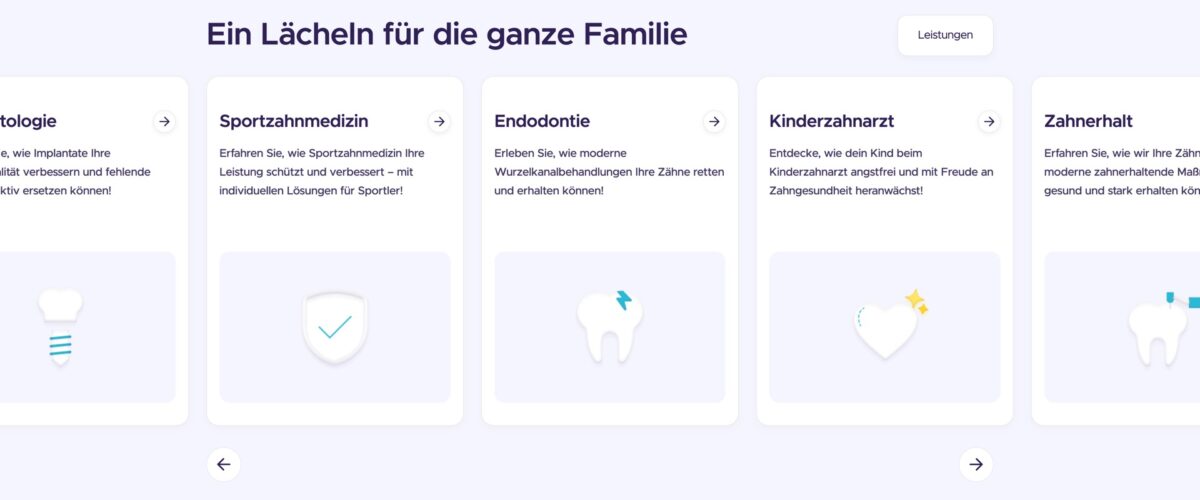Click the Zahnerhalt card title
Viewport: 1200px width, 500px height.
(1088, 121)
